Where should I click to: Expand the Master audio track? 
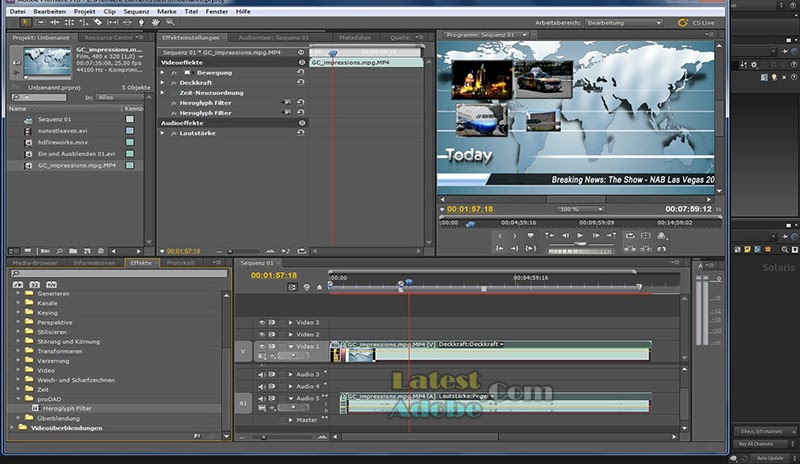click(x=291, y=420)
